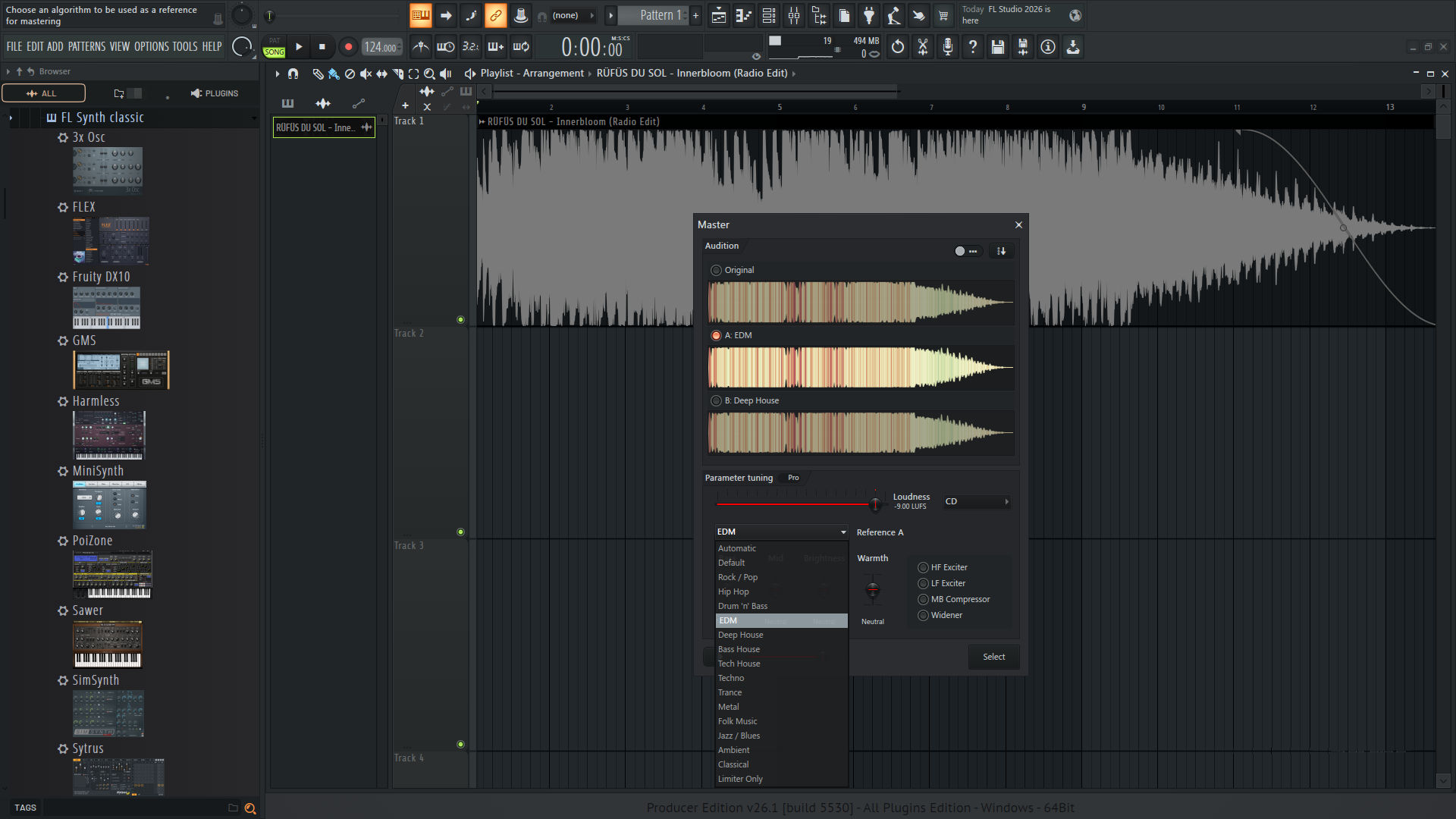Click the export download icon
The height and width of the screenshot is (819, 1456).
[1073, 47]
